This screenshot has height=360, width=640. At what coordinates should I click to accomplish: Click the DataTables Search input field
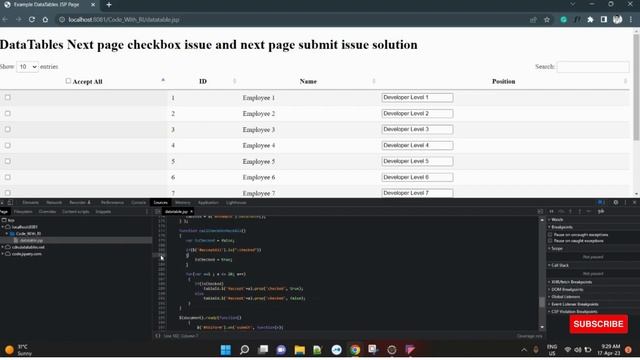(x=593, y=67)
